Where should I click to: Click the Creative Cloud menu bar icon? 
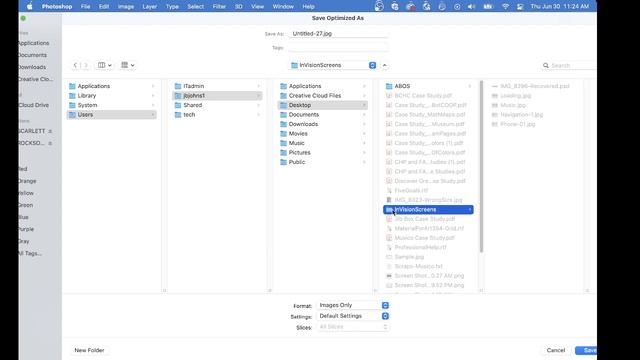click(411, 7)
